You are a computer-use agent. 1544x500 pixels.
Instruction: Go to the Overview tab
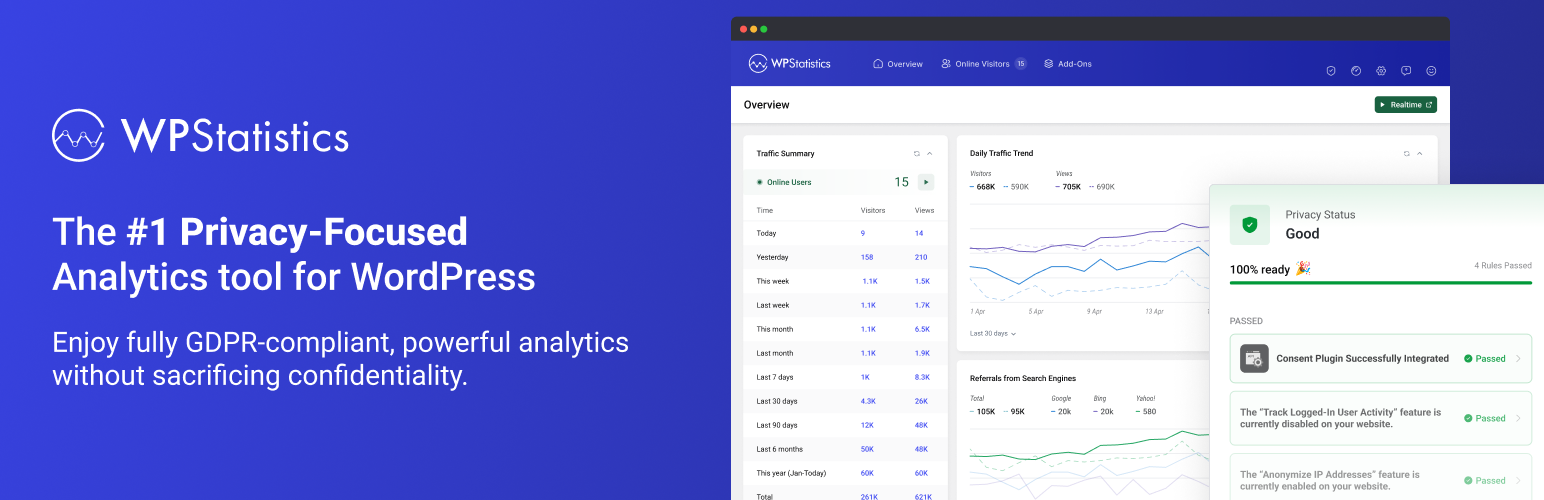(898, 64)
